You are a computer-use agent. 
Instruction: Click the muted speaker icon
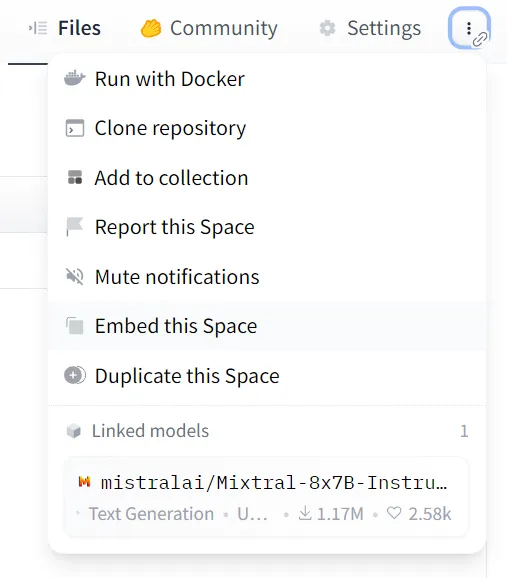point(74,276)
